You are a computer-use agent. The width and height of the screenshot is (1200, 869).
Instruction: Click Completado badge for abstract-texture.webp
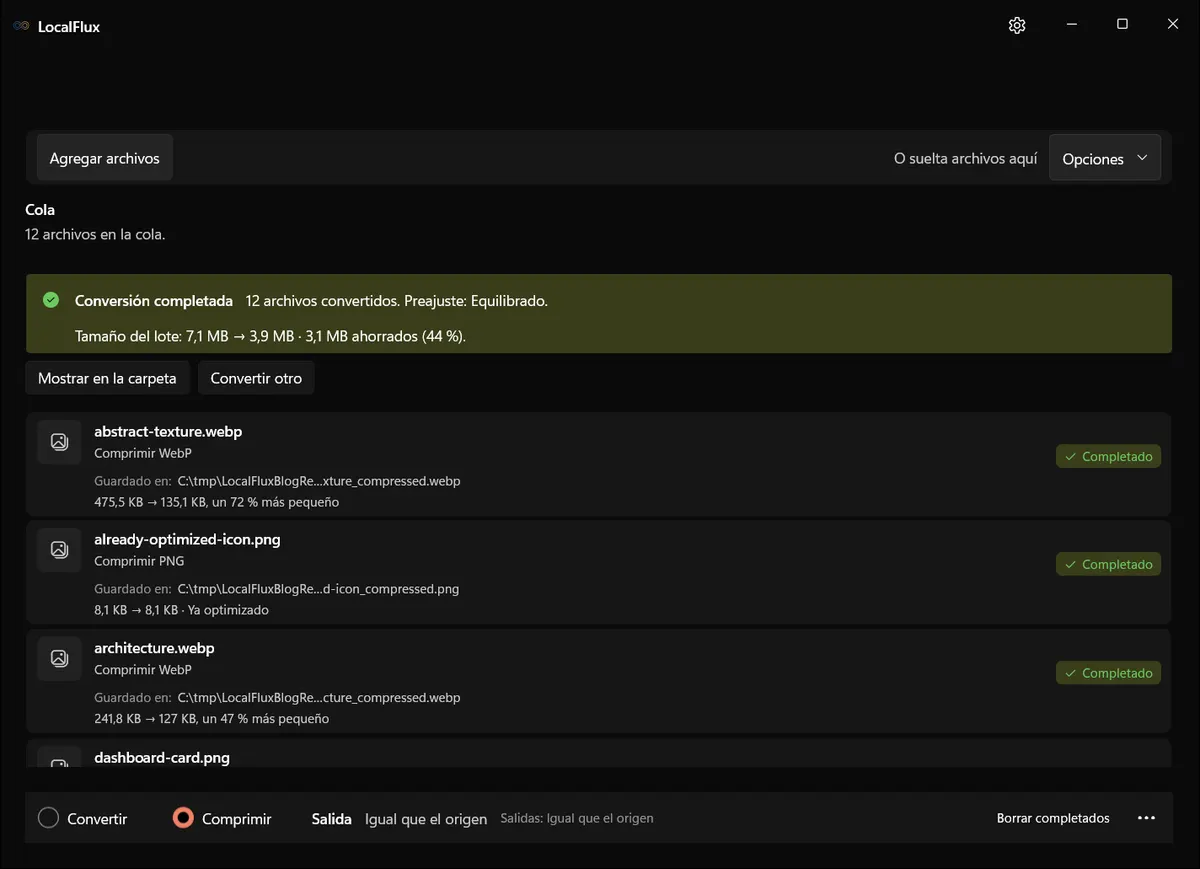pos(1108,456)
